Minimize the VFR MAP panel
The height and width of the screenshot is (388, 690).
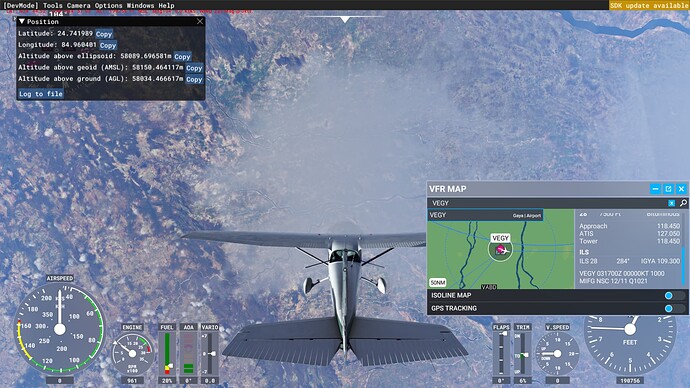click(x=655, y=189)
